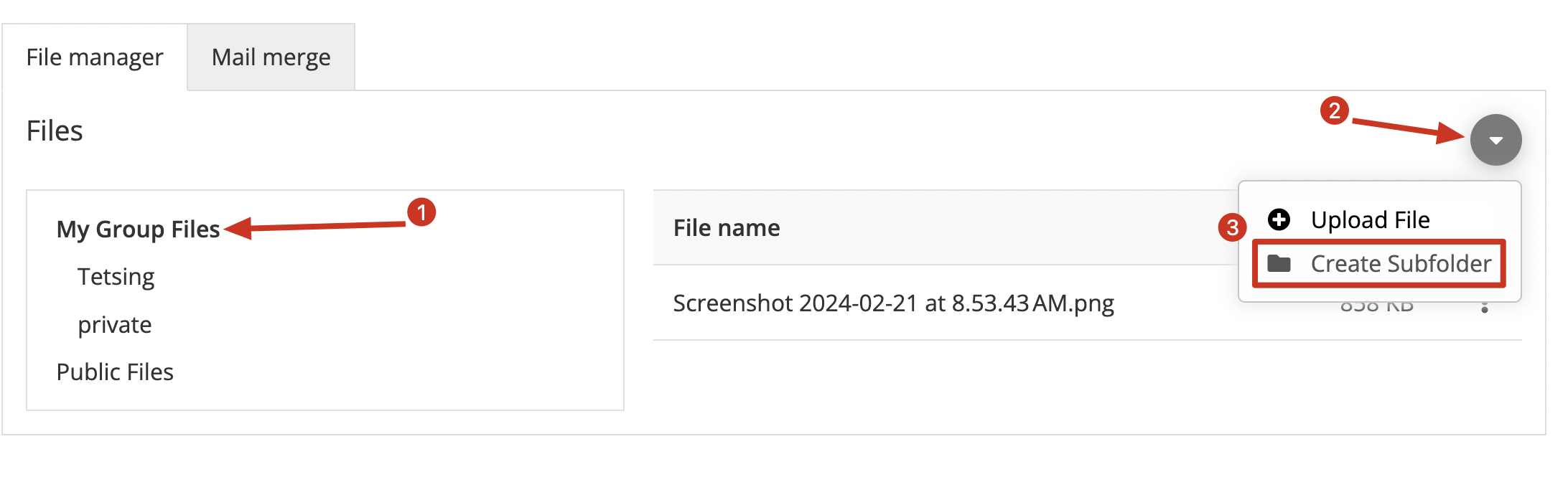Open the File manager tab

95,57
